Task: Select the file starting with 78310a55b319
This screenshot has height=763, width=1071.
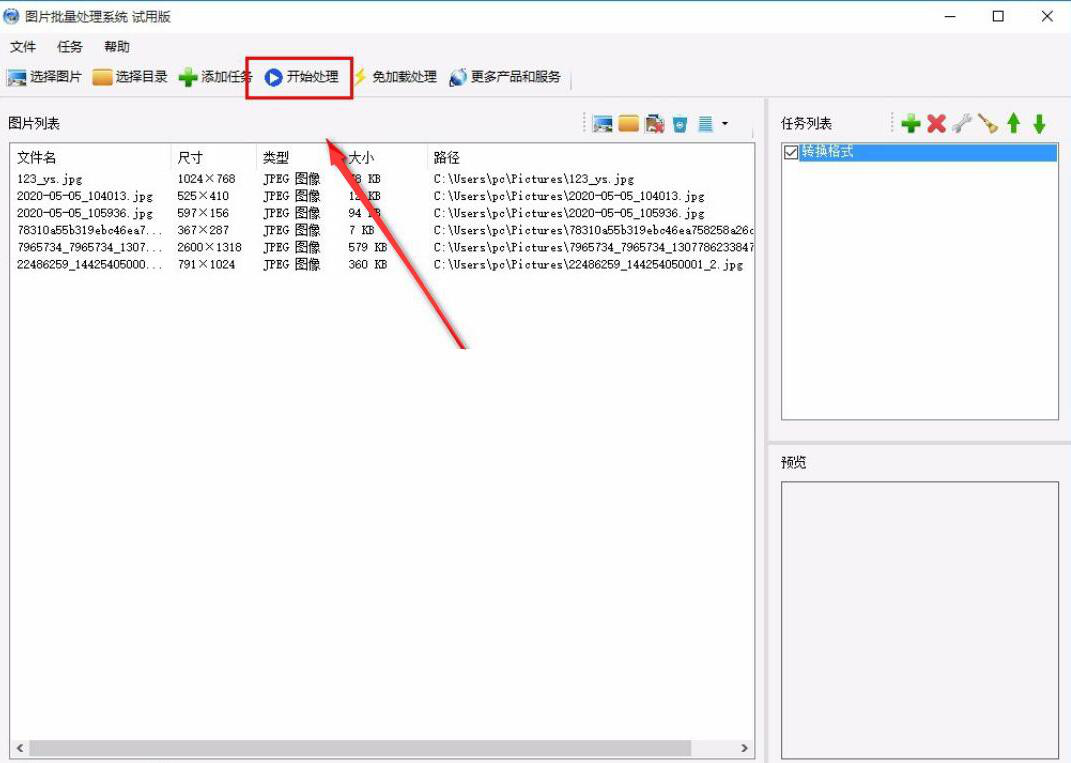Action: tap(89, 230)
